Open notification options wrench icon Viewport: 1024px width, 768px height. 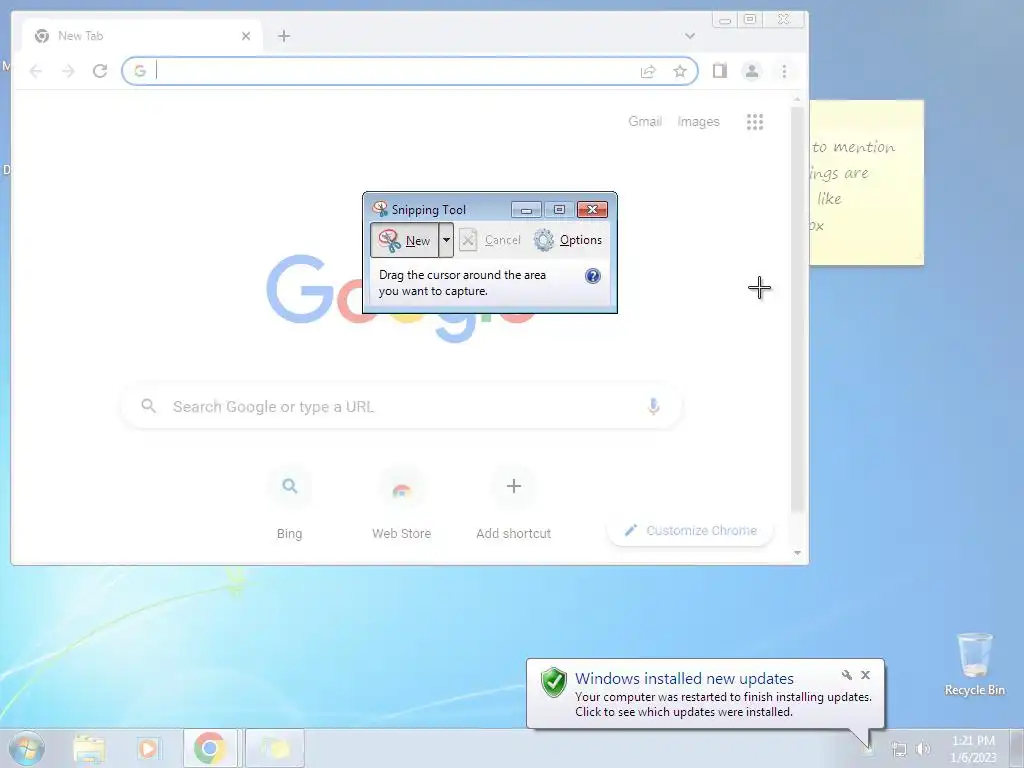pos(847,675)
